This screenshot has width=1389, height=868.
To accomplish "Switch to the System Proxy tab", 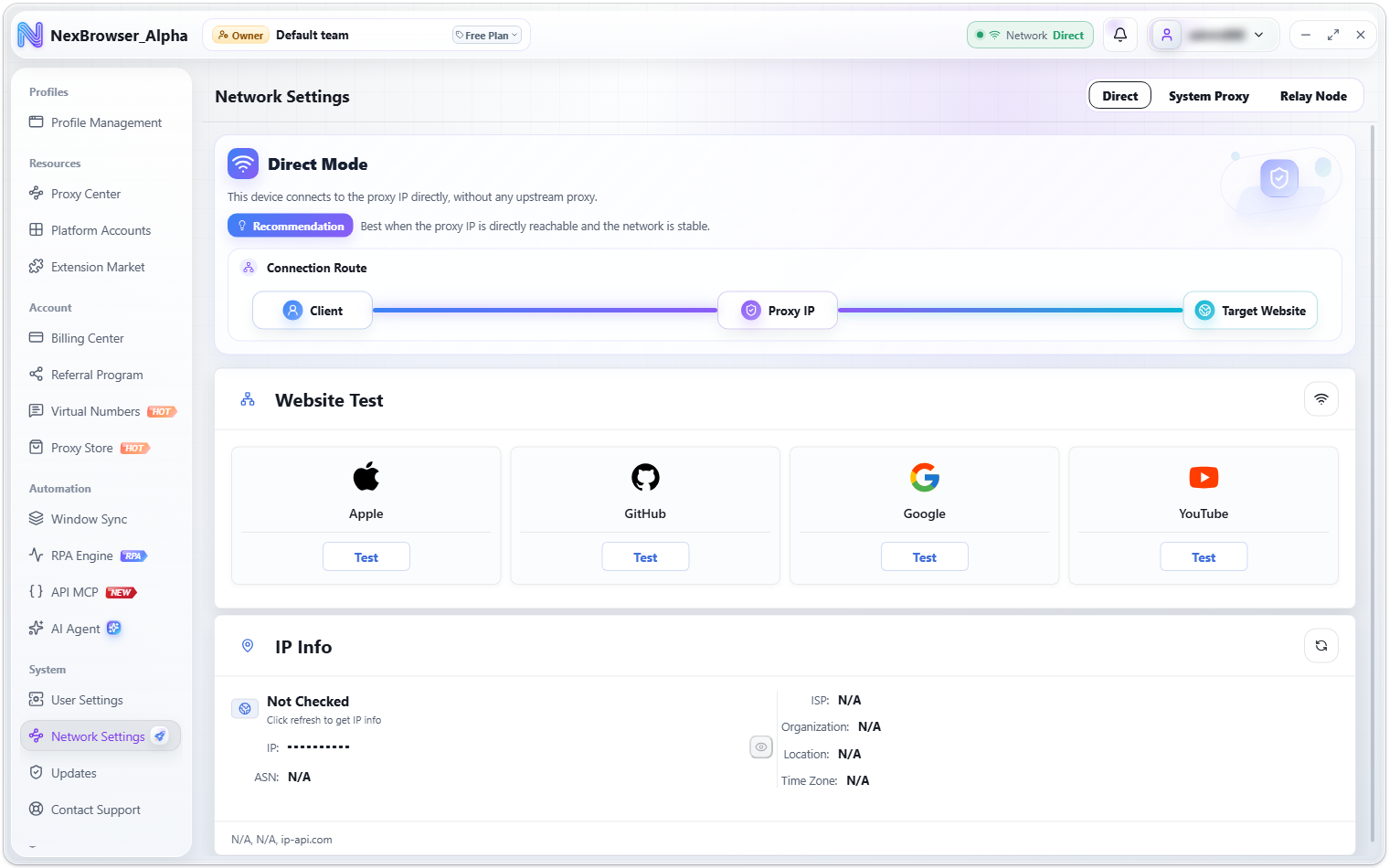I will (x=1209, y=96).
